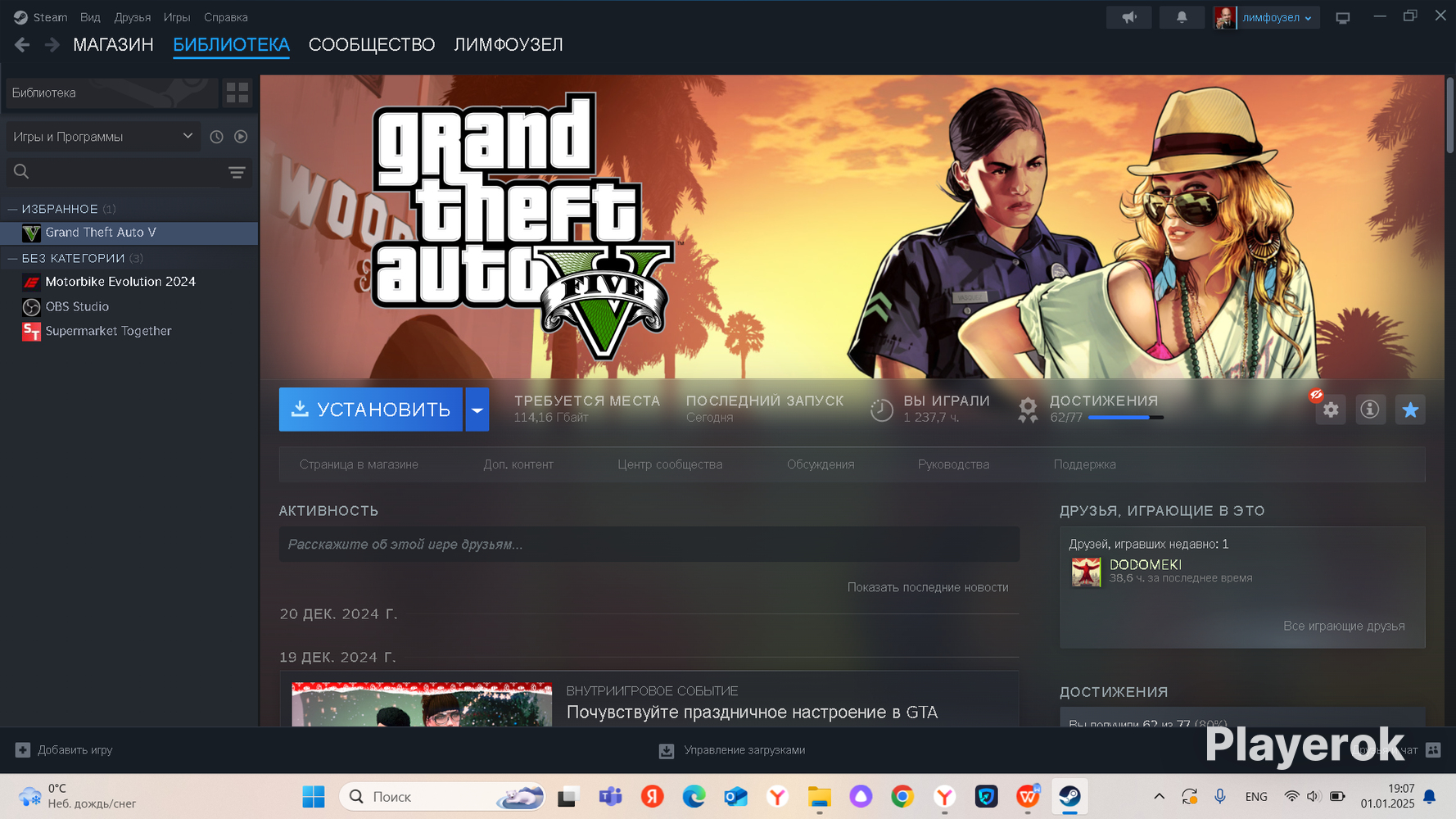Switch library to grid collections view
Screen dimensions: 1456x819
[x=237, y=93]
